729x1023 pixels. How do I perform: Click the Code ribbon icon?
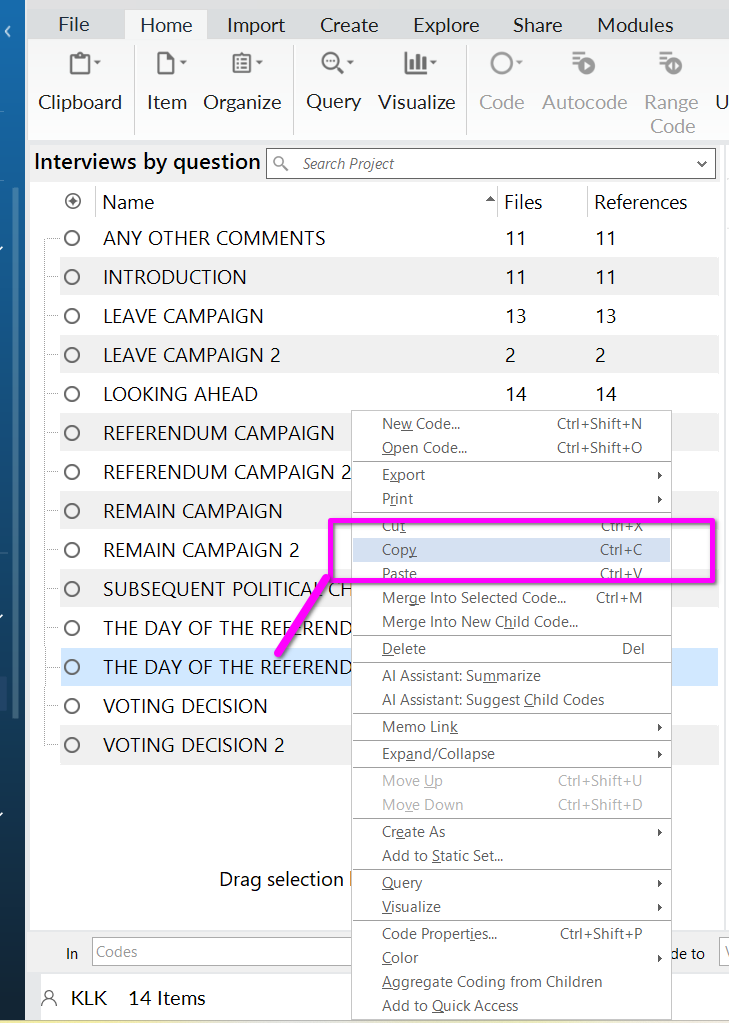pyautogui.click(x=502, y=80)
